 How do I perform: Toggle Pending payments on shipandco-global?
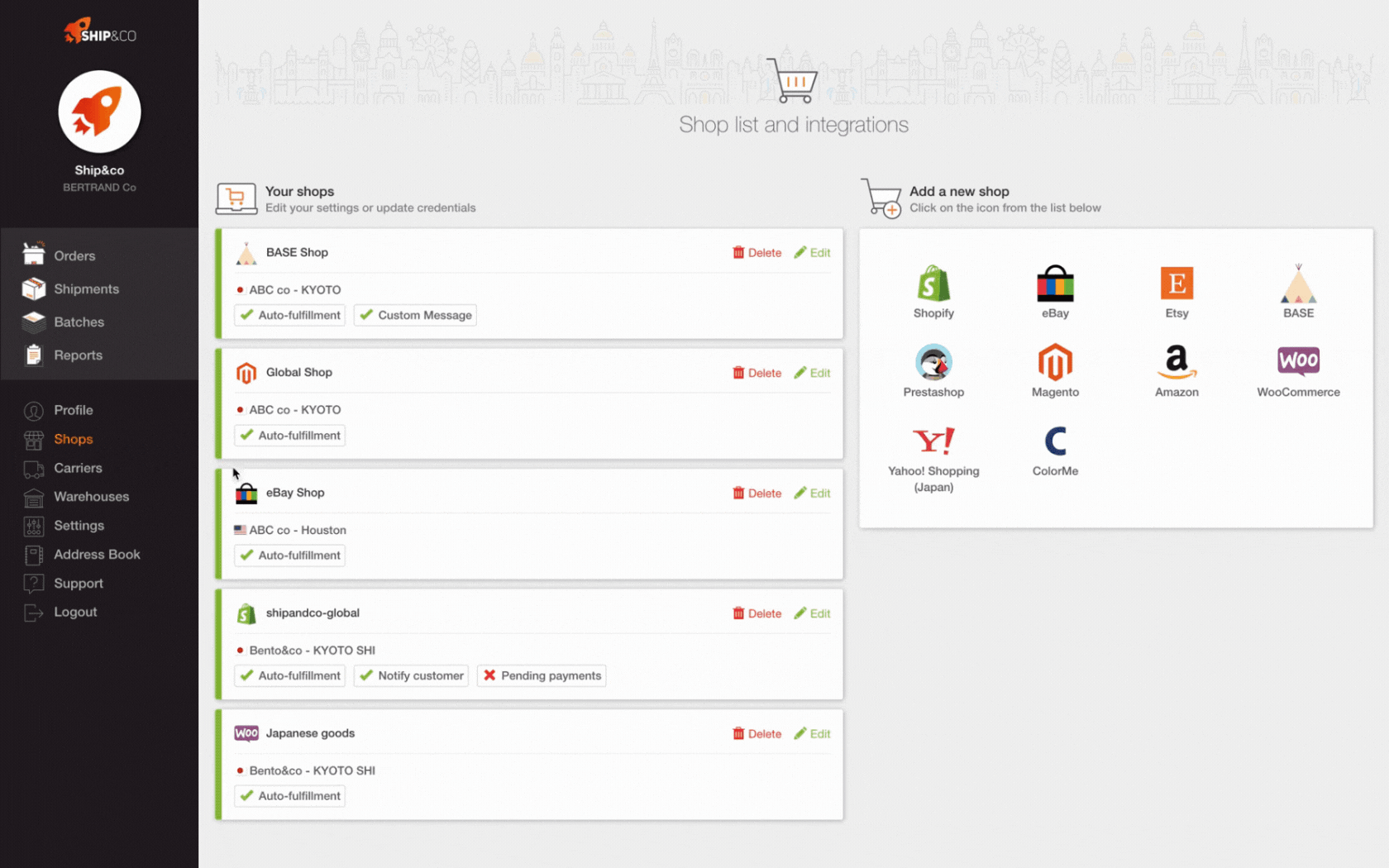[x=542, y=676]
